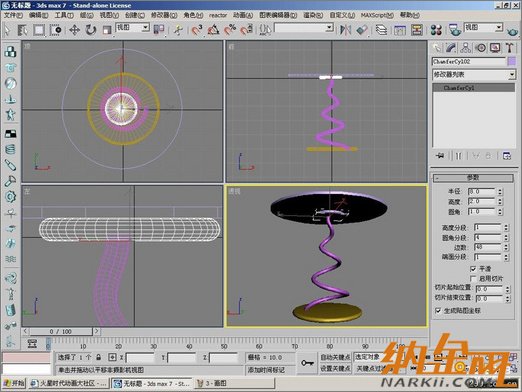Screen dimensions: 522x392
Task: Click the selection lock icon in the status bar
Action: 99,357
